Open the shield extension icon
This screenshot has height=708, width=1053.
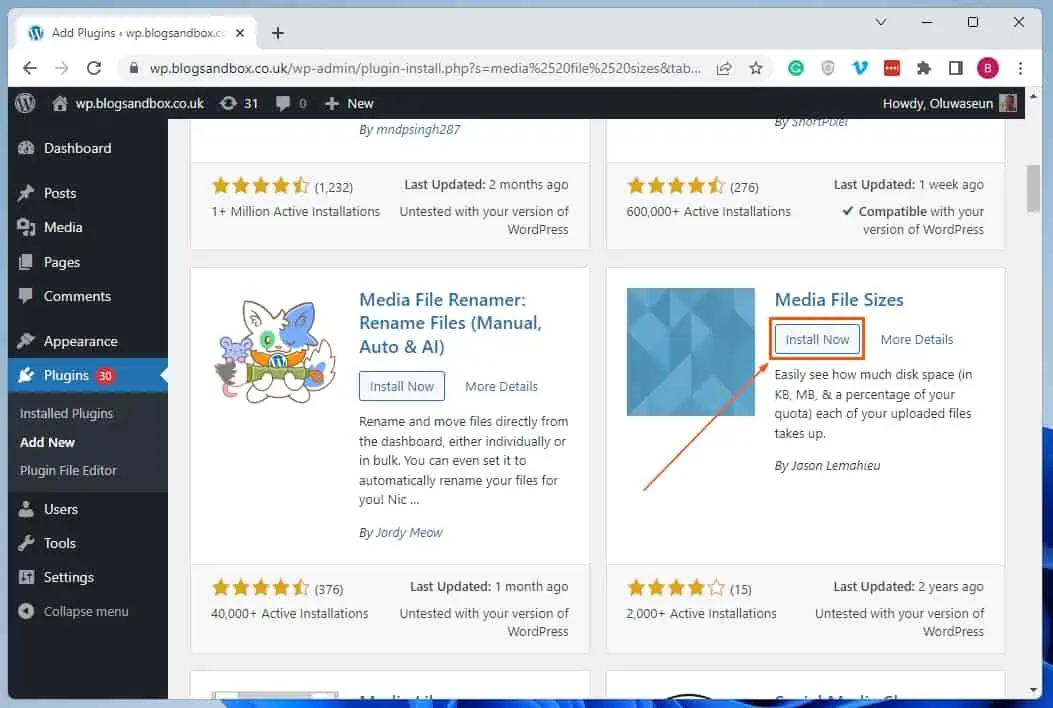(x=828, y=68)
